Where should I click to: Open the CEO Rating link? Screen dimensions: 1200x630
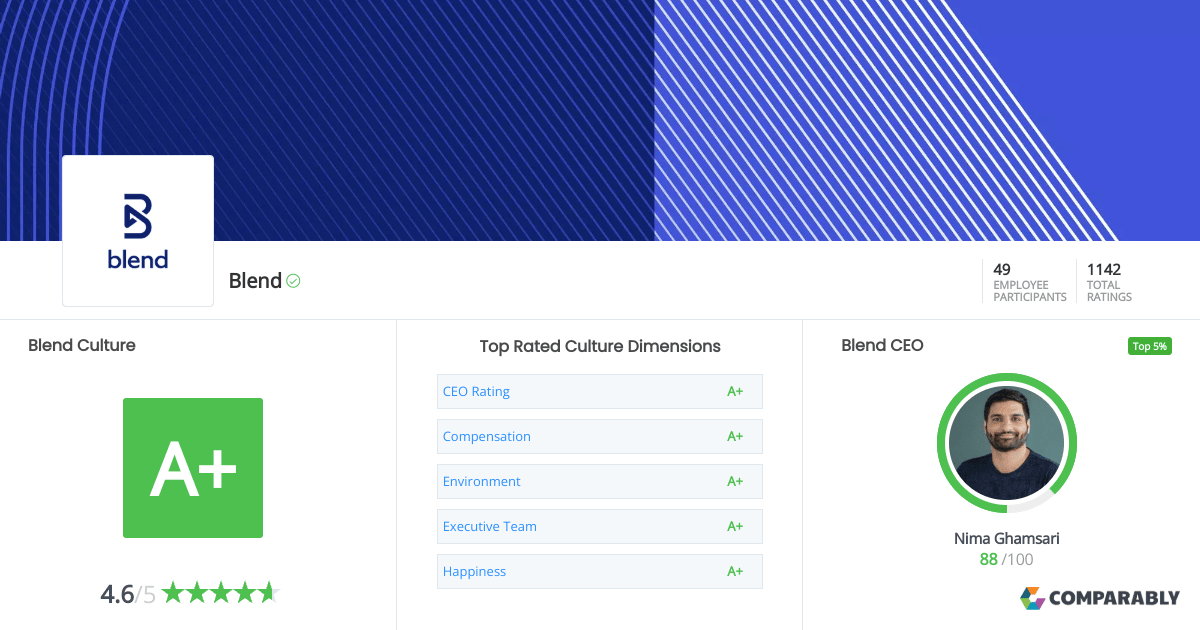[476, 391]
